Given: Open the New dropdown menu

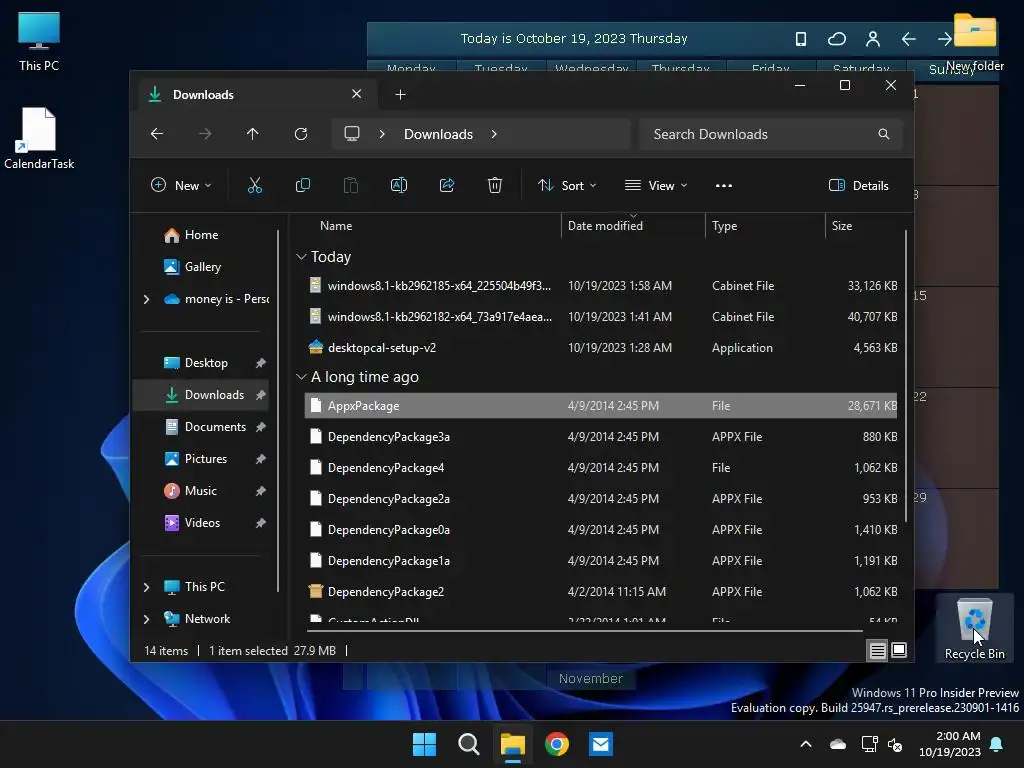Looking at the screenshot, I should [181, 185].
